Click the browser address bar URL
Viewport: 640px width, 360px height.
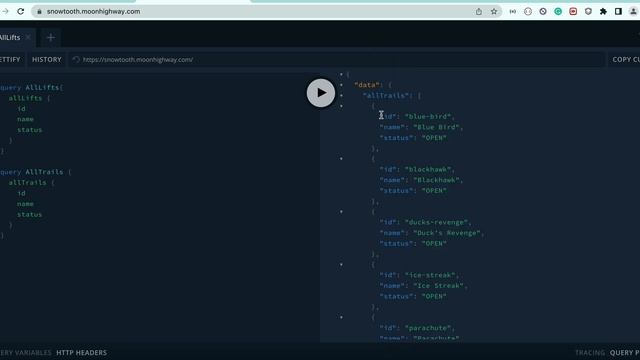click(x=93, y=11)
